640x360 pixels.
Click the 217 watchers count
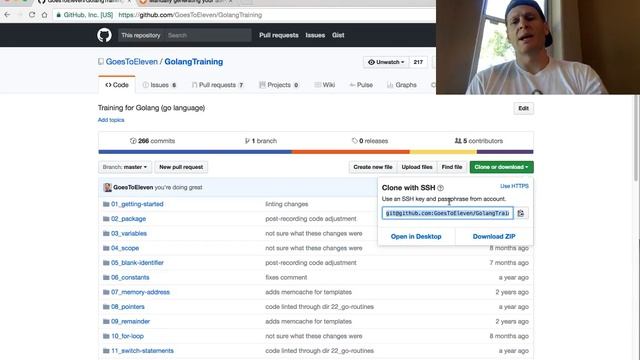(418, 62)
